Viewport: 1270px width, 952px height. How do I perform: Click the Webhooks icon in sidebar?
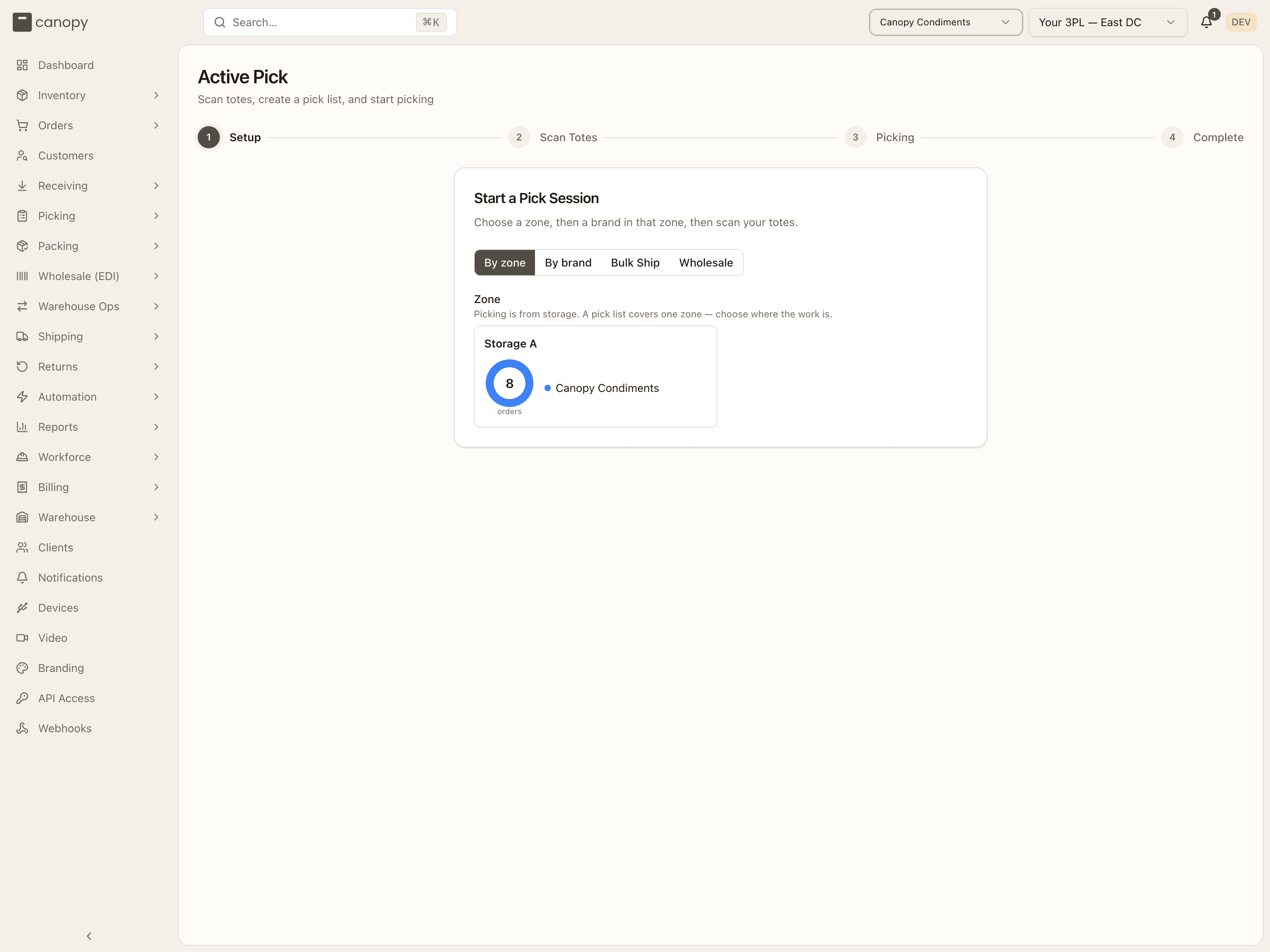[x=22, y=728]
